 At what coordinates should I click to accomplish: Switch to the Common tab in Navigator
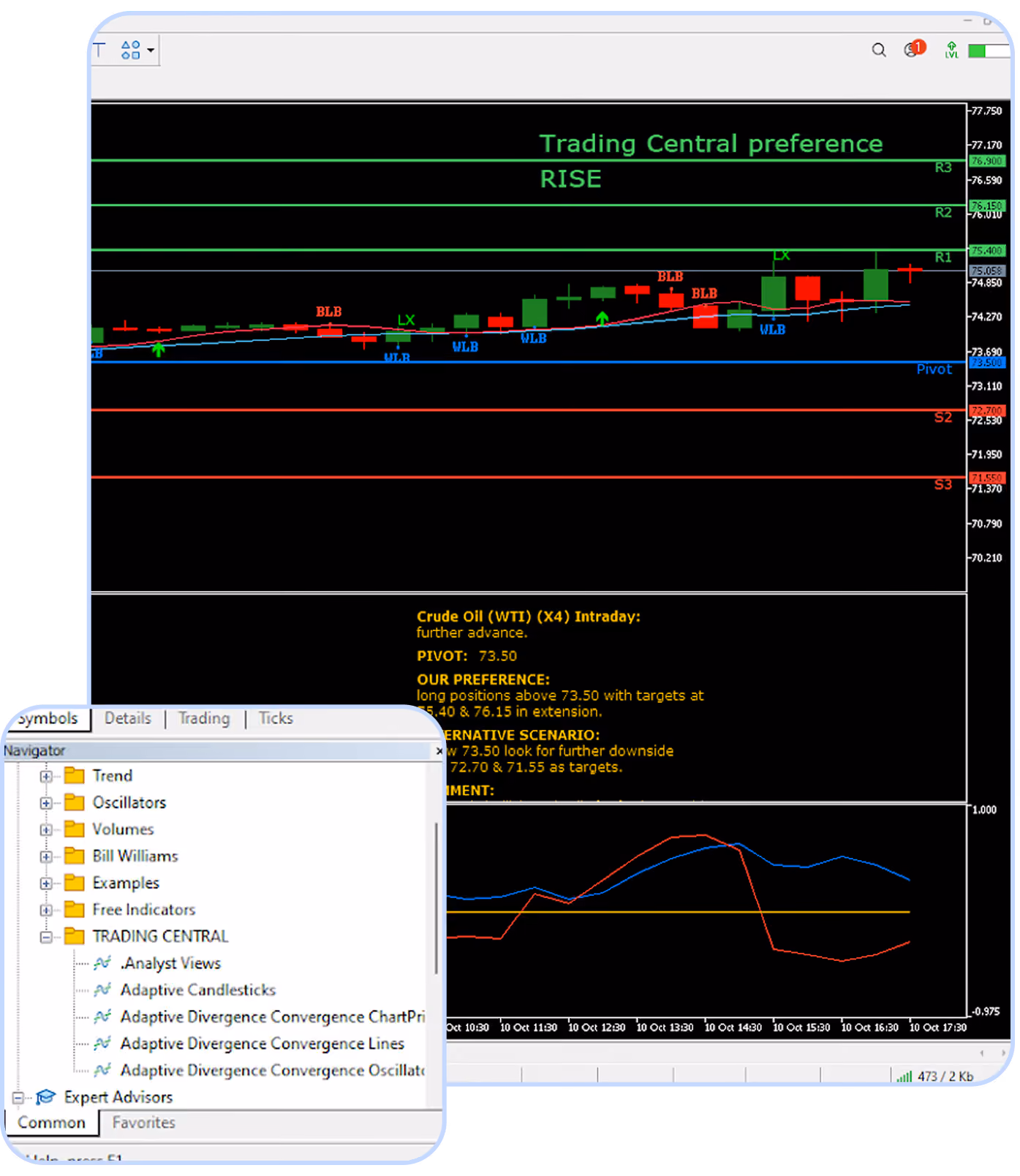52,1123
